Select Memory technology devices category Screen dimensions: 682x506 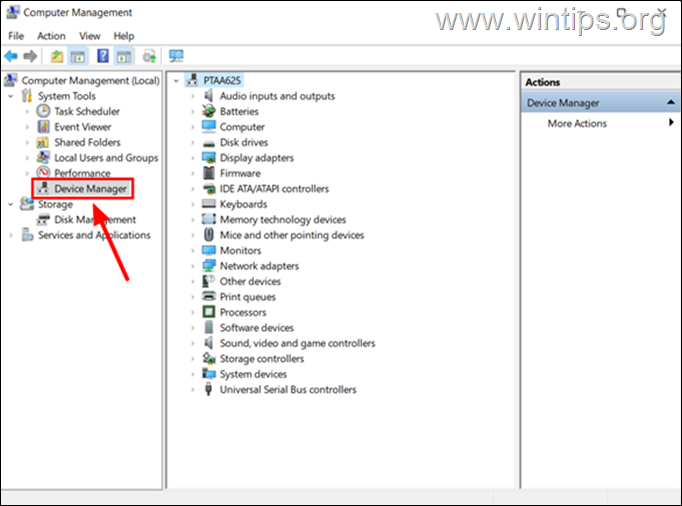pos(283,219)
